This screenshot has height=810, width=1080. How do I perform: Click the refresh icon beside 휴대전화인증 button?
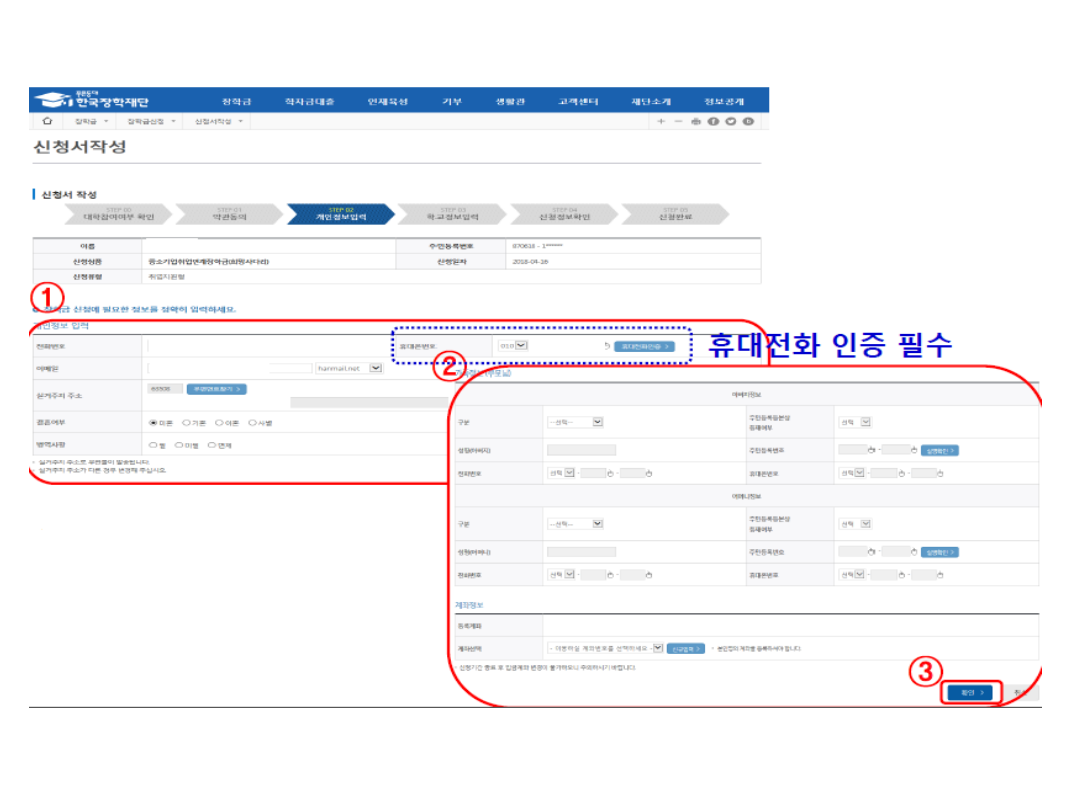pyautogui.click(x=607, y=346)
